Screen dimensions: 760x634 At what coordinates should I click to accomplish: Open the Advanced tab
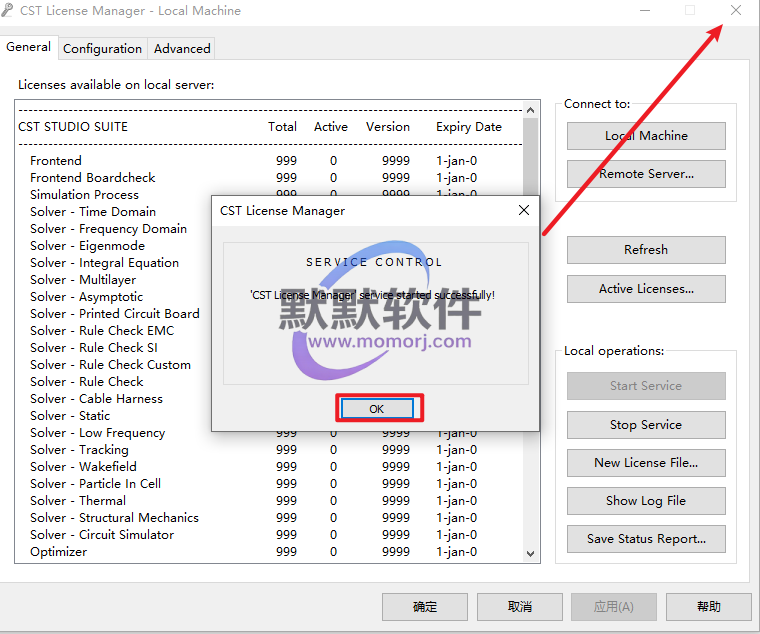pyautogui.click(x=182, y=48)
